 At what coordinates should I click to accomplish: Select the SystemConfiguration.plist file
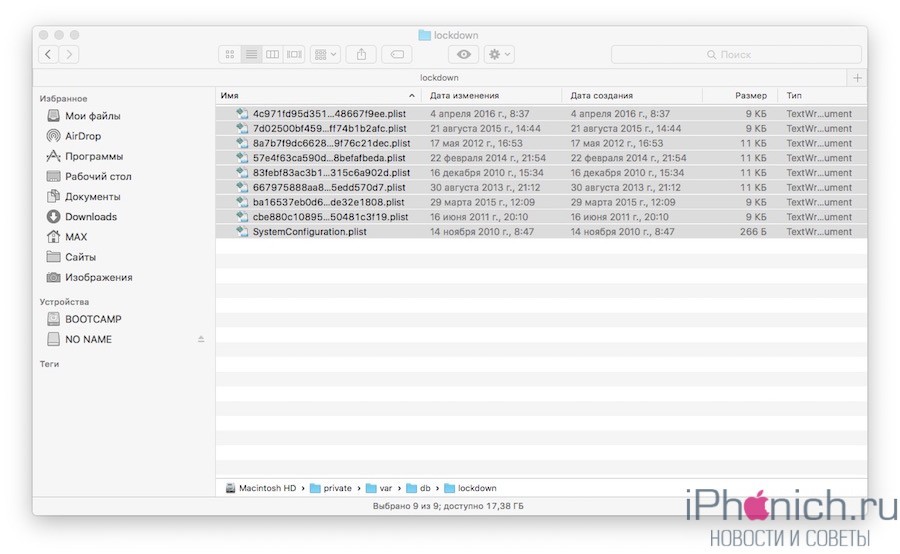point(309,232)
